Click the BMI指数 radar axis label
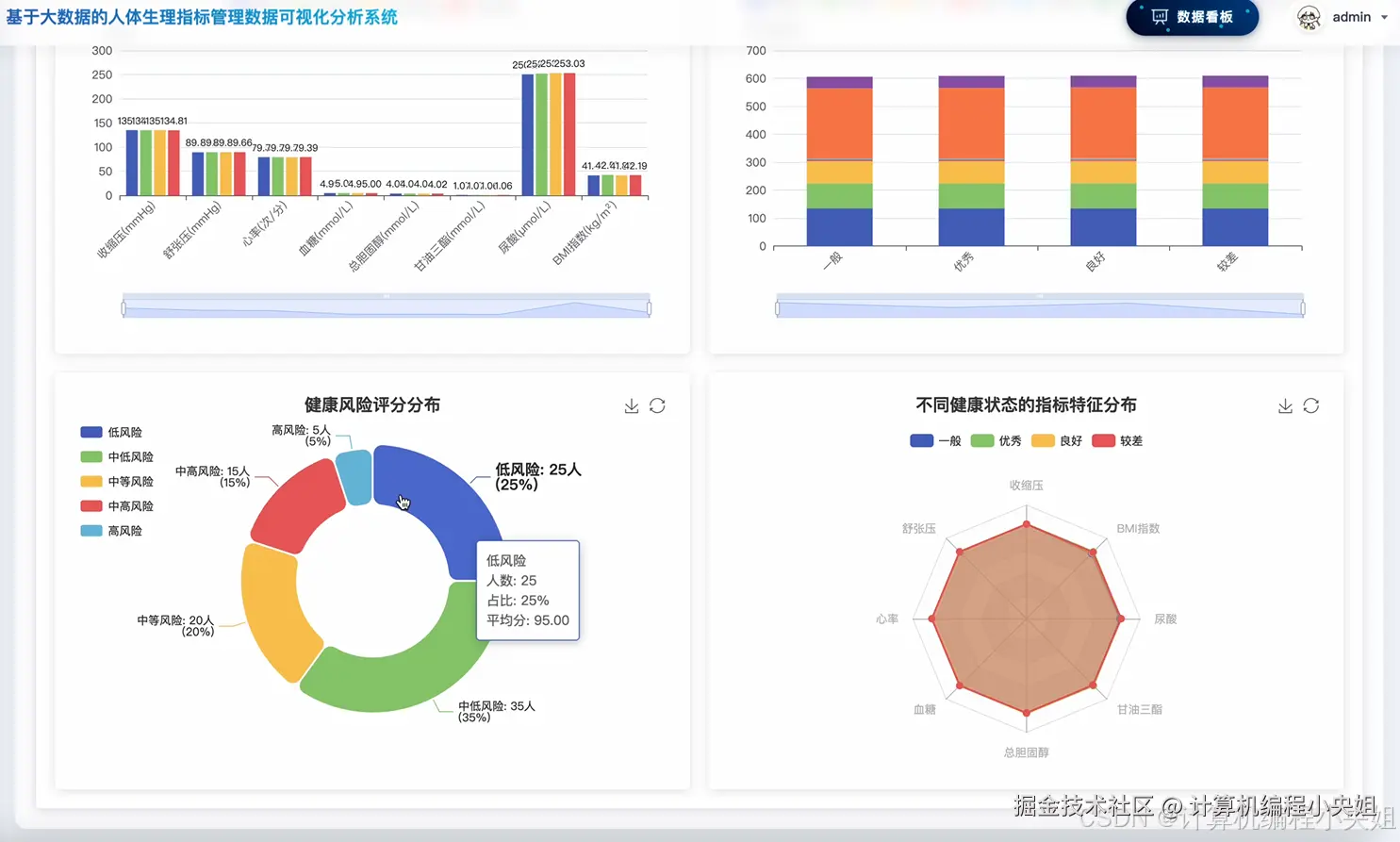Screen dimensions: 1400x842 click(1138, 529)
